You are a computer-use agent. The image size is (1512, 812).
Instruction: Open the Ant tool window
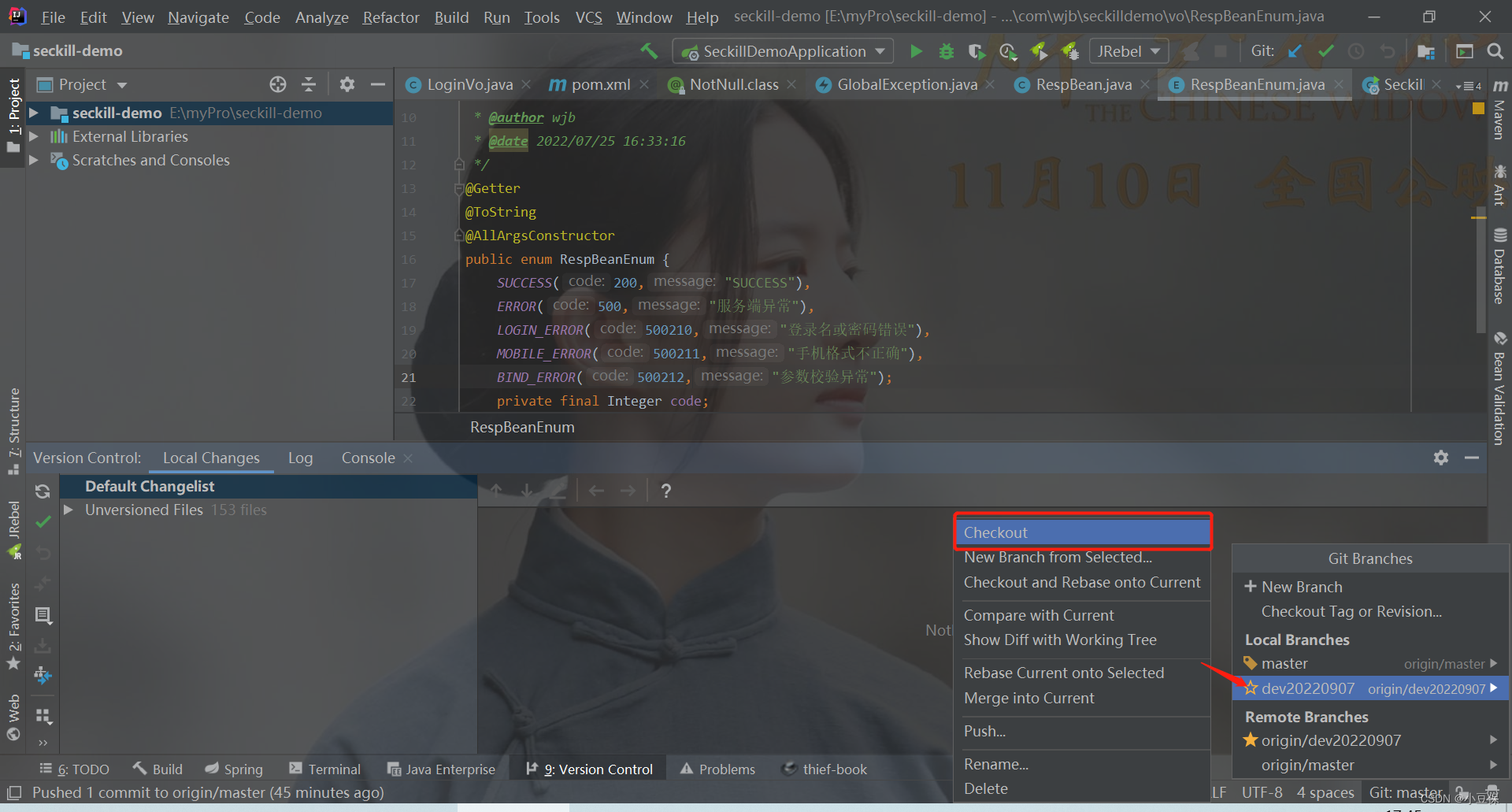pos(1499,184)
